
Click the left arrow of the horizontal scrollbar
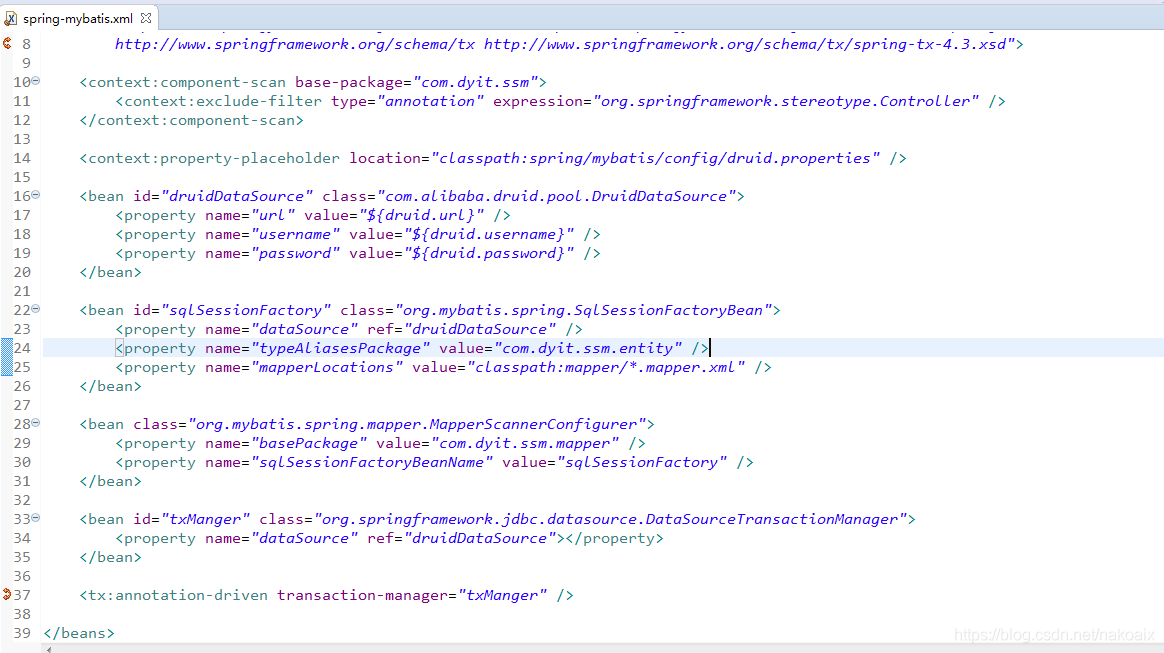click(x=49, y=649)
